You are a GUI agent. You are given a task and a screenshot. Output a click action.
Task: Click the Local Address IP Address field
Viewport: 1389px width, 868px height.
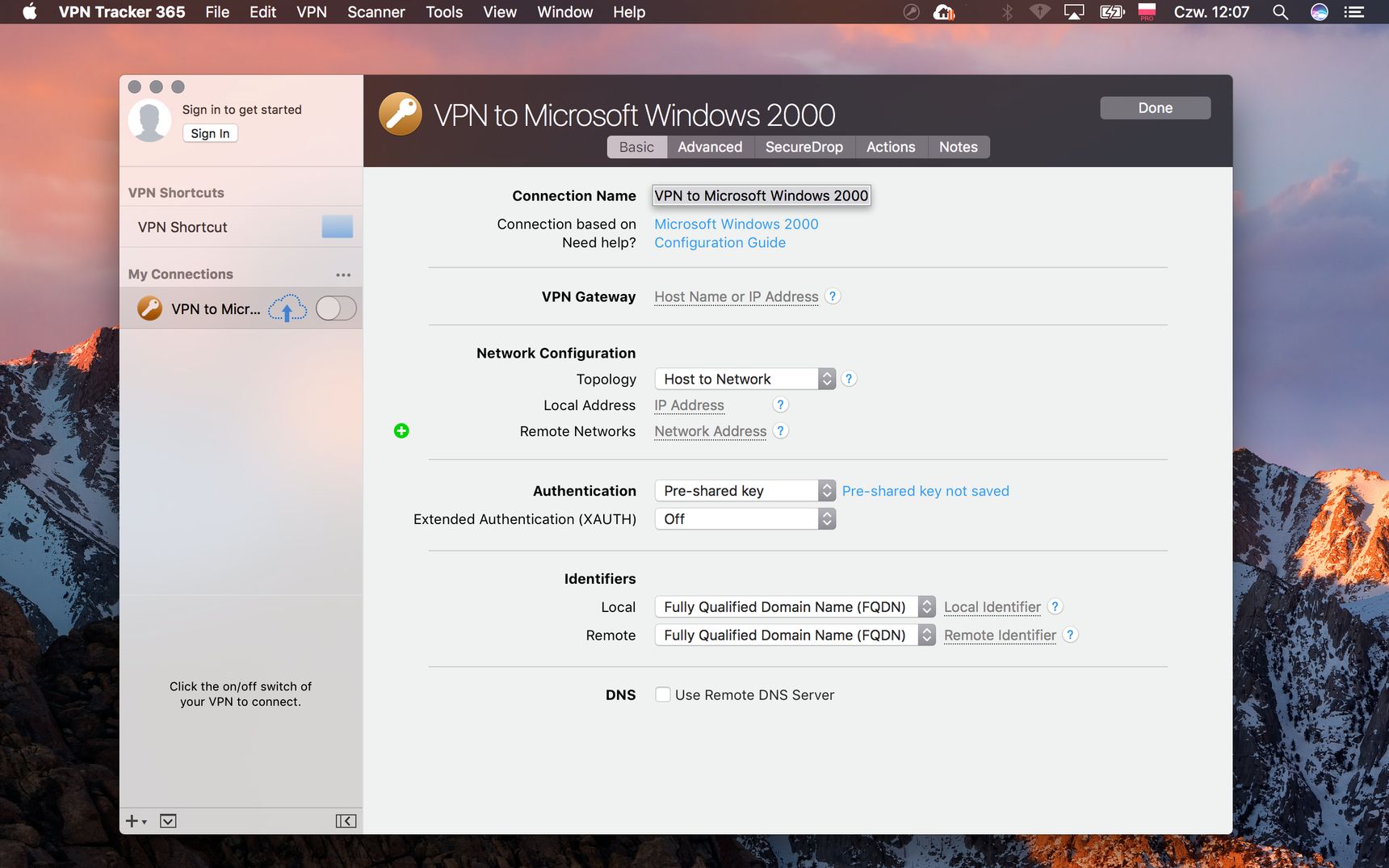[x=690, y=405]
